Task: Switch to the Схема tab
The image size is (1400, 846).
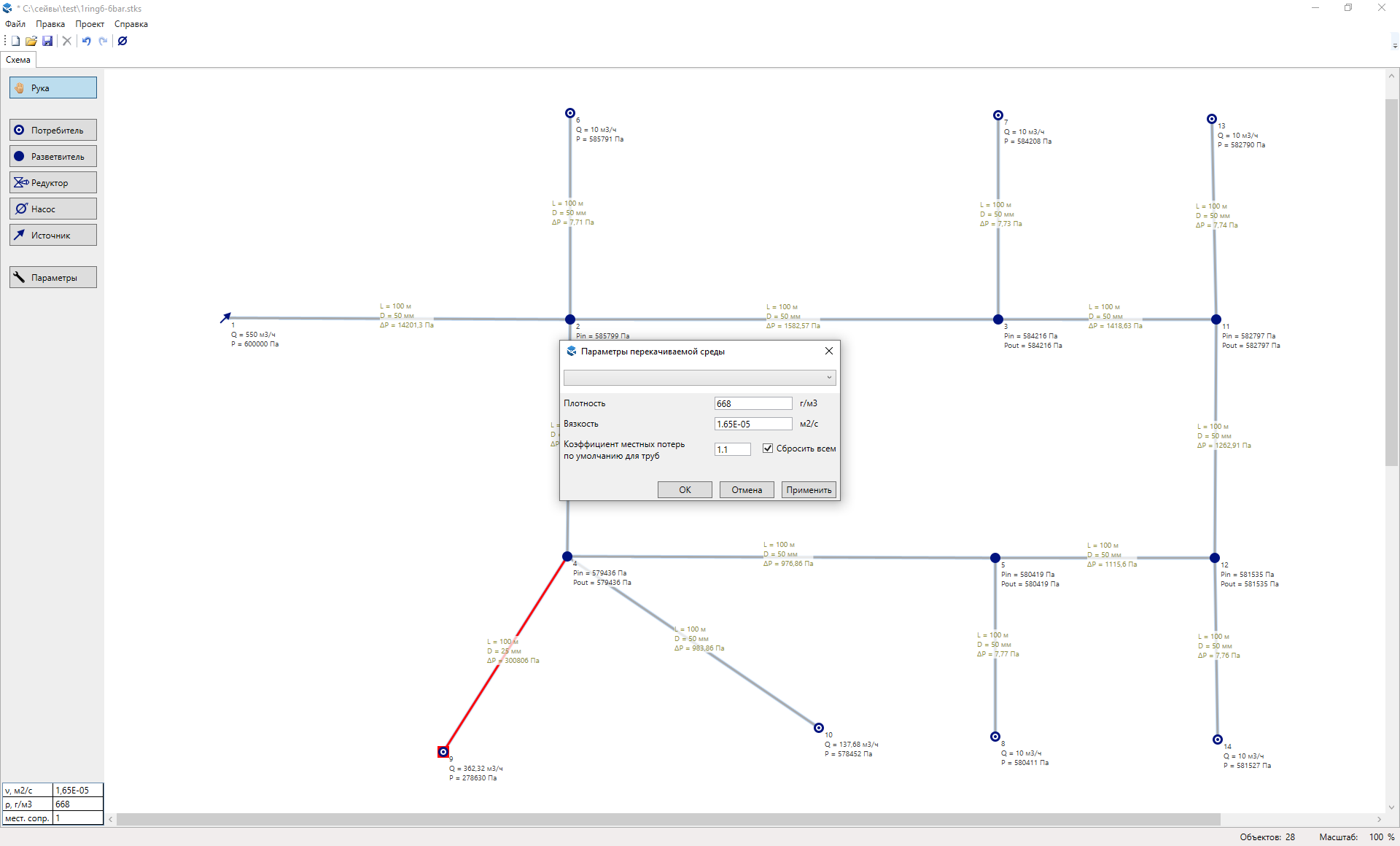Action: (18, 60)
